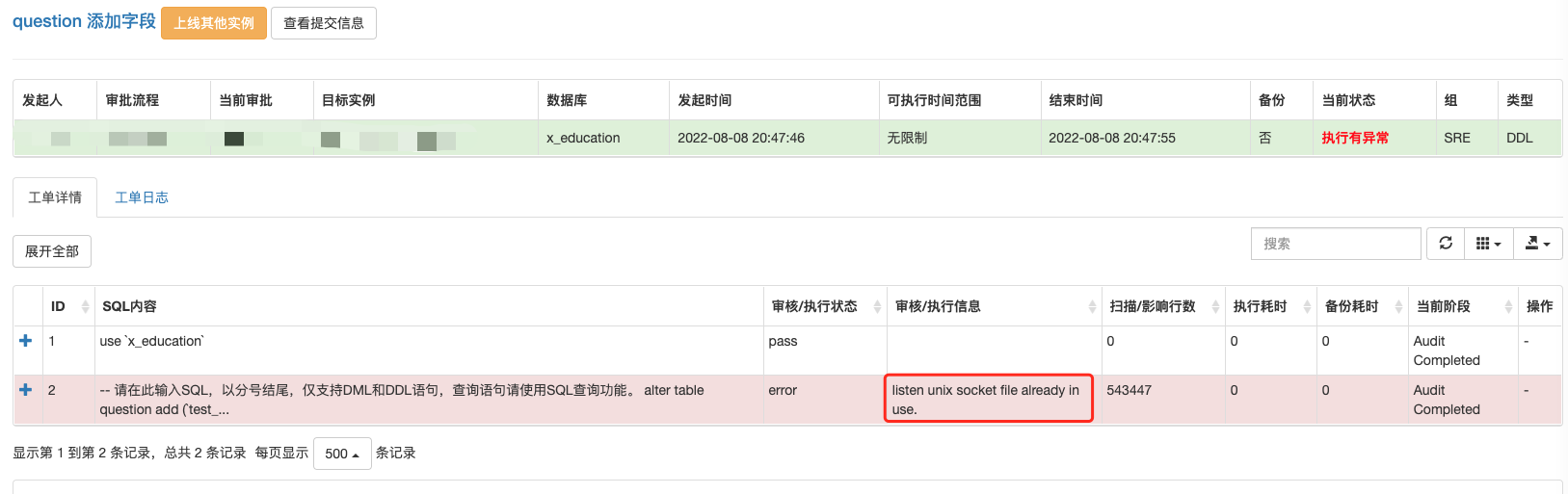Expand row 1 details with plus icon

pos(26,341)
